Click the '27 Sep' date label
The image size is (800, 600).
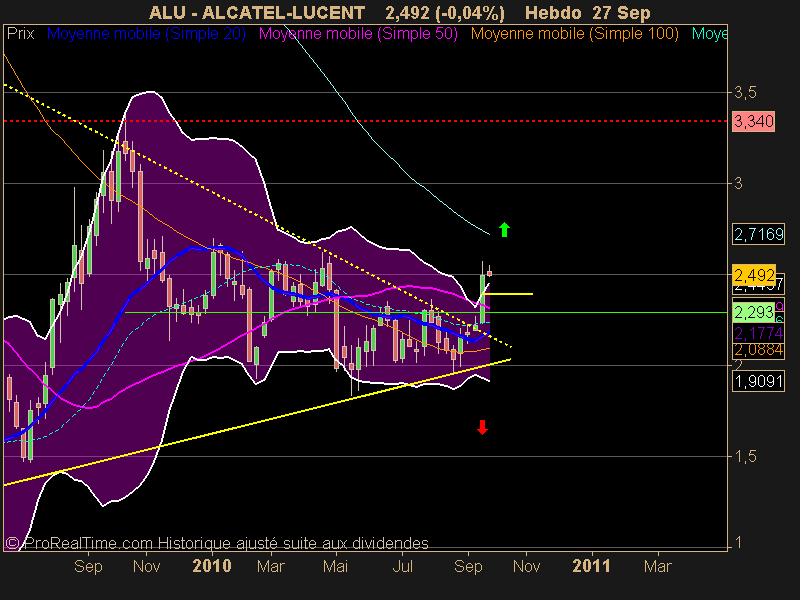(621, 12)
